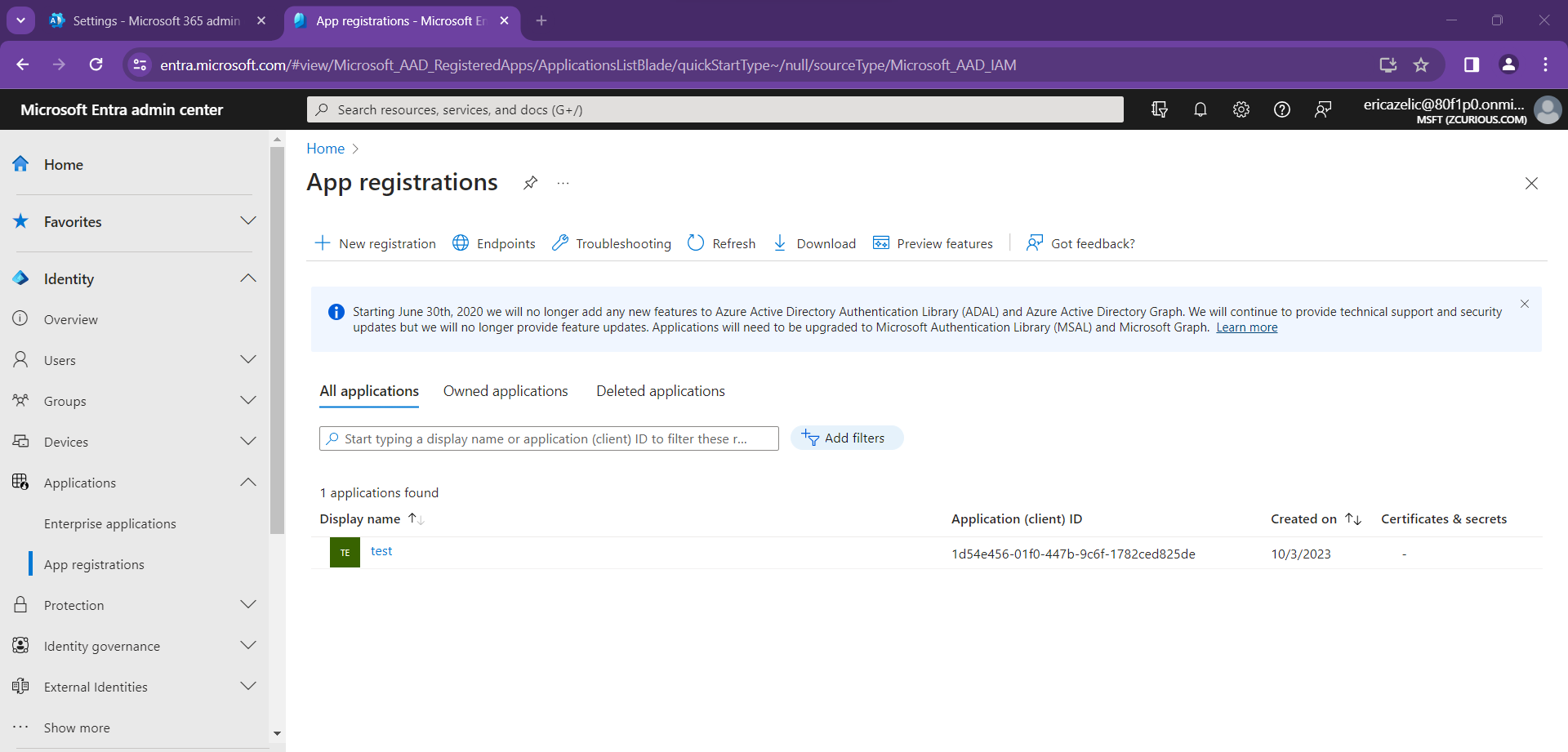Click the Add filters button
Viewport: 1568px width, 752px height.
click(x=847, y=438)
